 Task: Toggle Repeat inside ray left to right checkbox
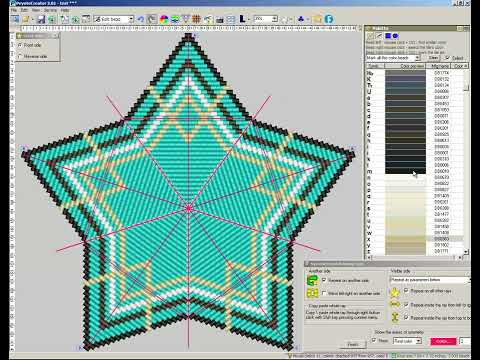[406, 304]
